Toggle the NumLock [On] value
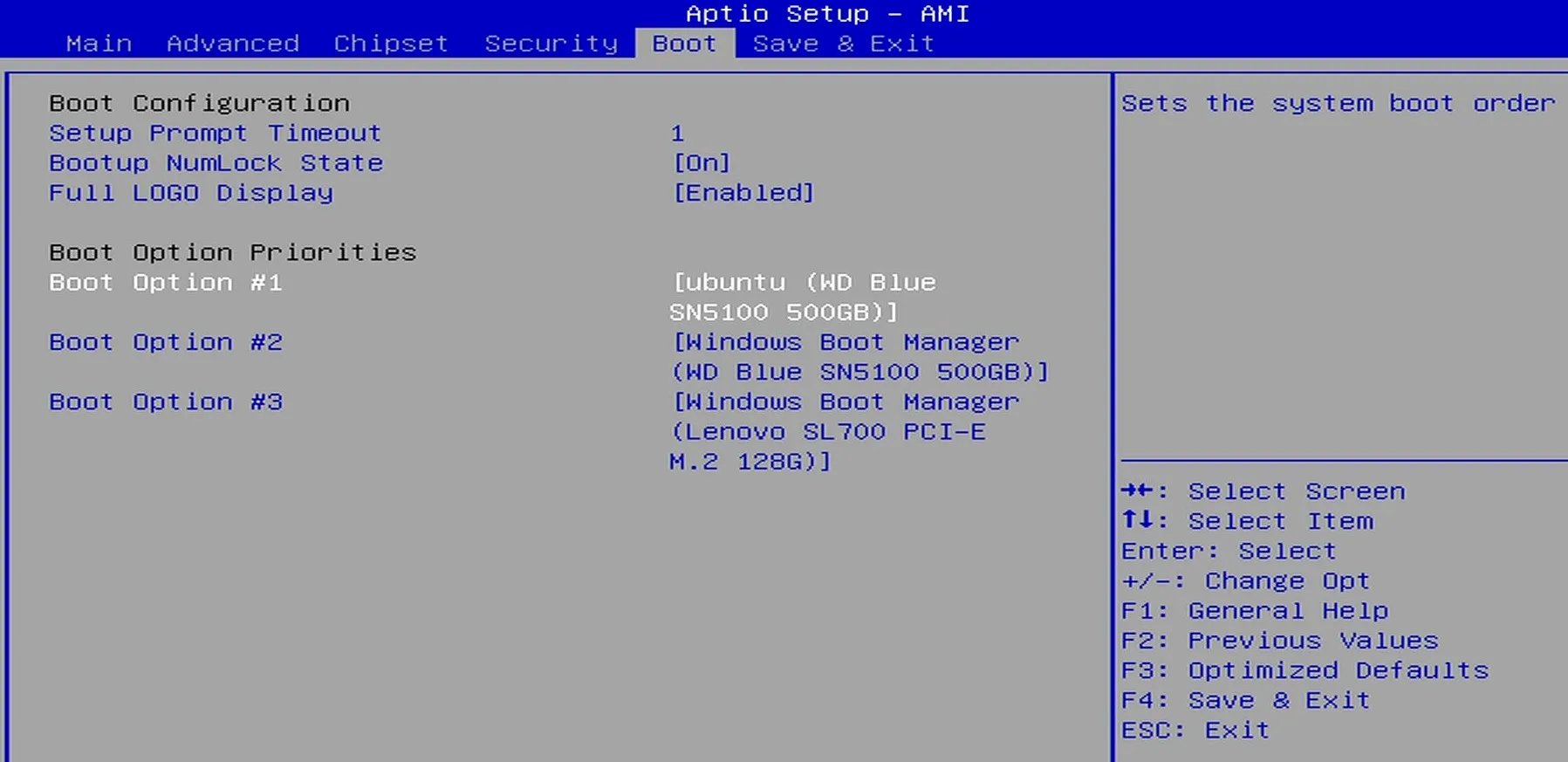 (702, 163)
